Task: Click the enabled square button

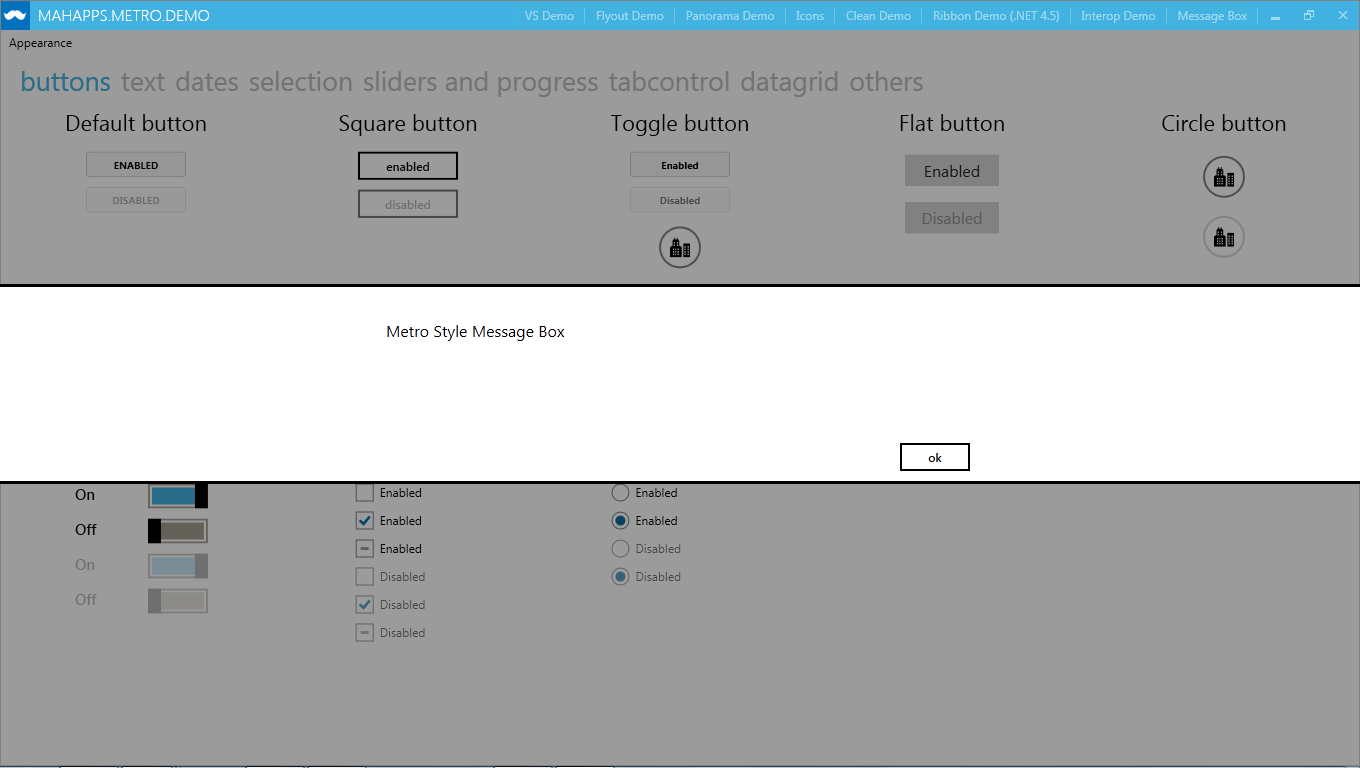Action: click(408, 166)
